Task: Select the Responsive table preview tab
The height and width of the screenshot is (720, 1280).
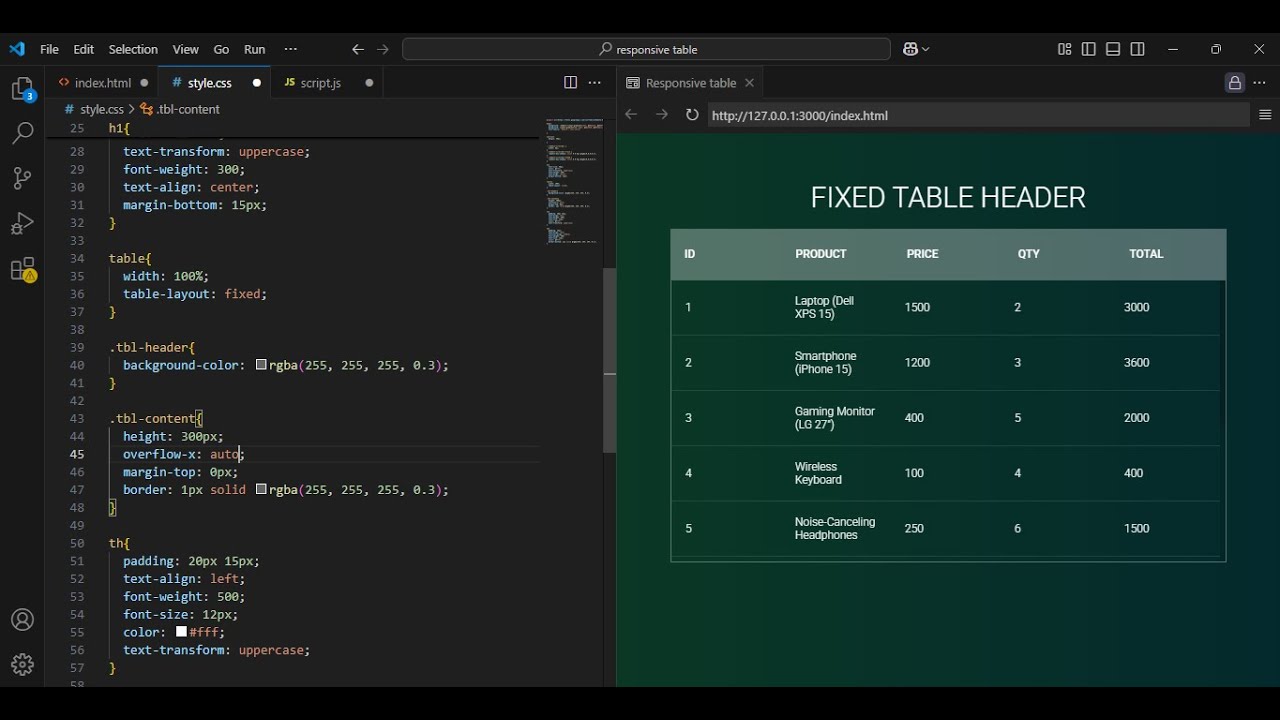Action: pos(690,83)
